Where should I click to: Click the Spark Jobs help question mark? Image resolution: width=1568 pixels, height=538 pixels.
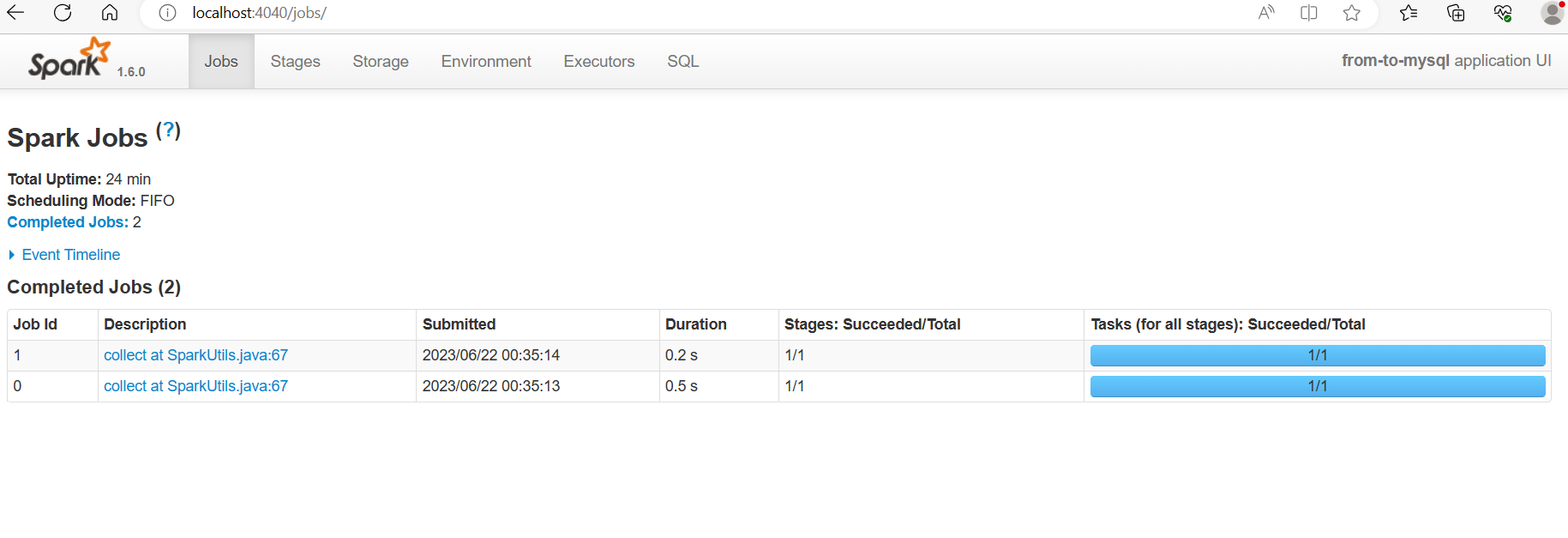[168, 130]
